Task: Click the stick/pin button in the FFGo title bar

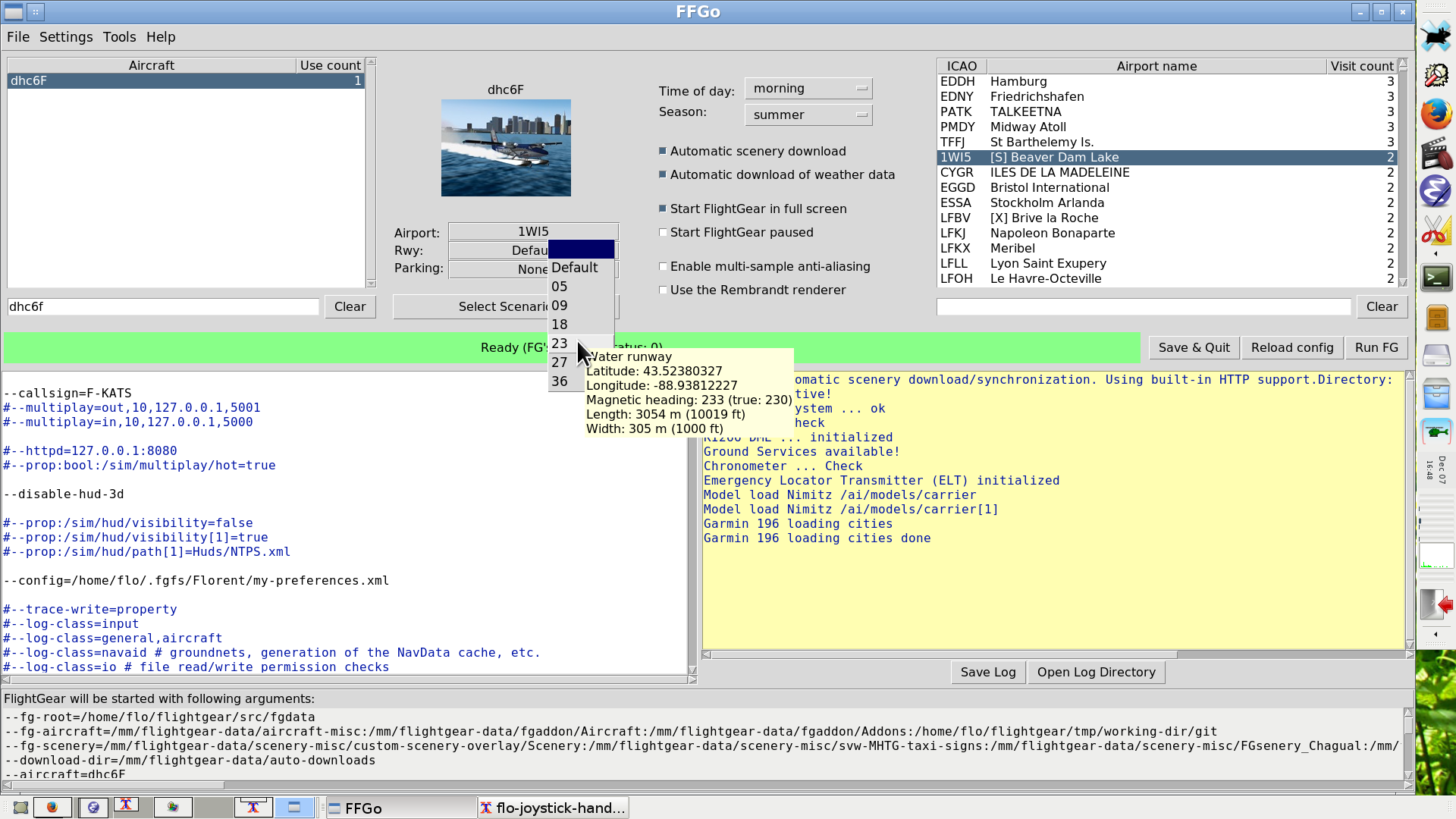Action: point(36,11)
